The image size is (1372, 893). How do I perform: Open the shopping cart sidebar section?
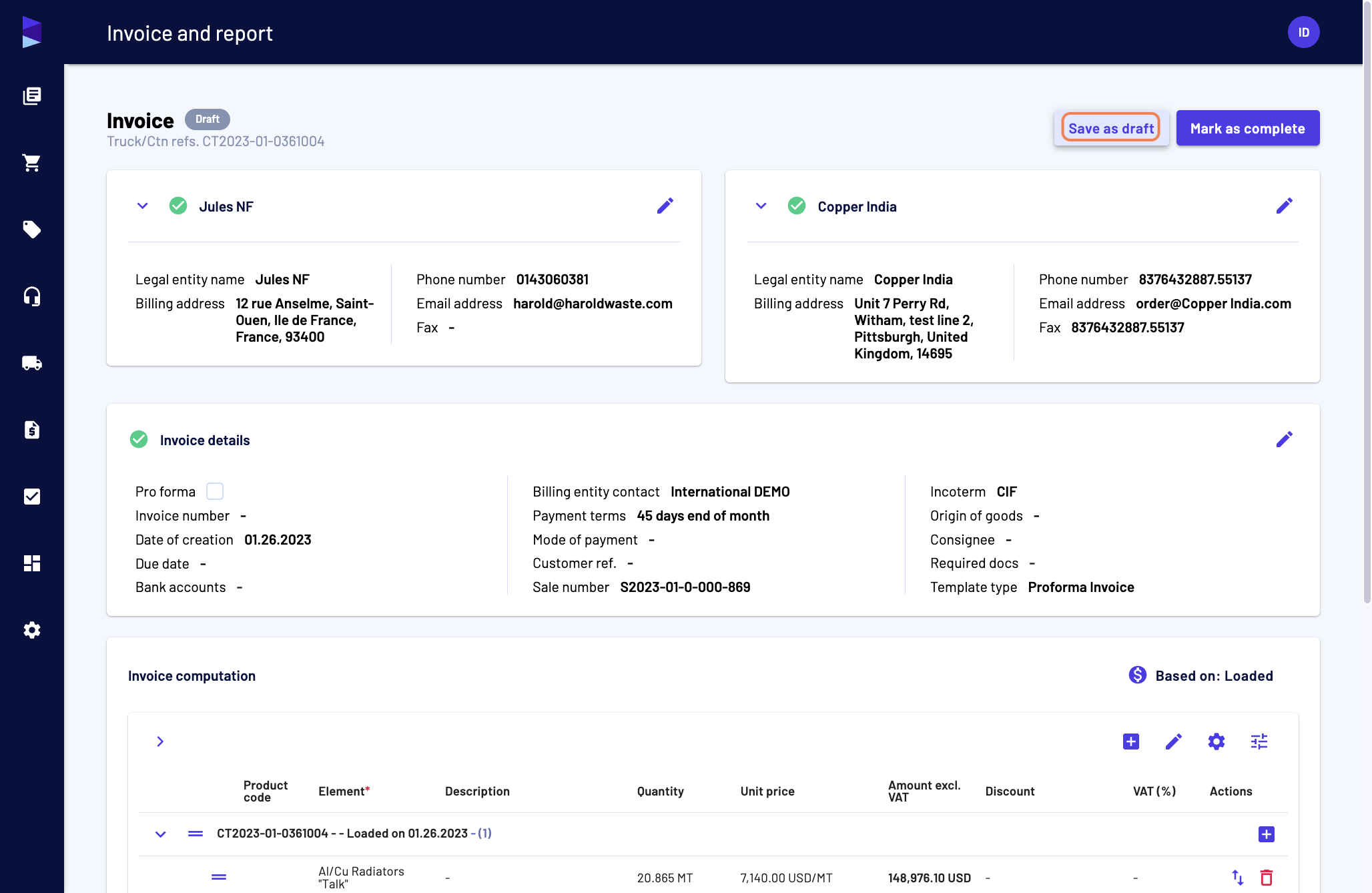click(x=32, y=163)
